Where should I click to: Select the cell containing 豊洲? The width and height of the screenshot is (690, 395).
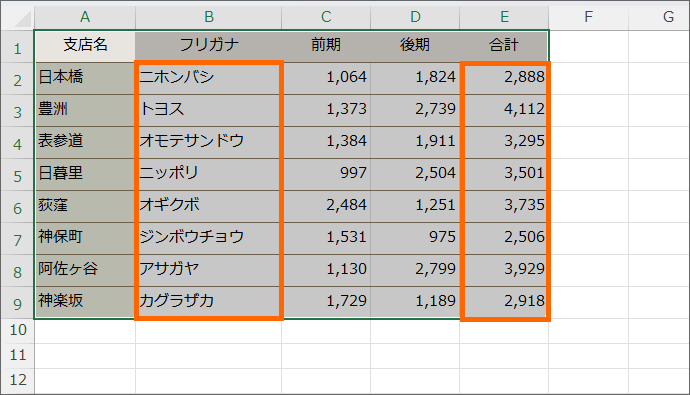tap(85, 111)
